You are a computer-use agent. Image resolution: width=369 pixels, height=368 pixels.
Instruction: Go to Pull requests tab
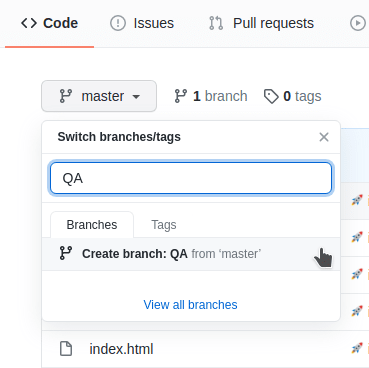tap(261, 23)
